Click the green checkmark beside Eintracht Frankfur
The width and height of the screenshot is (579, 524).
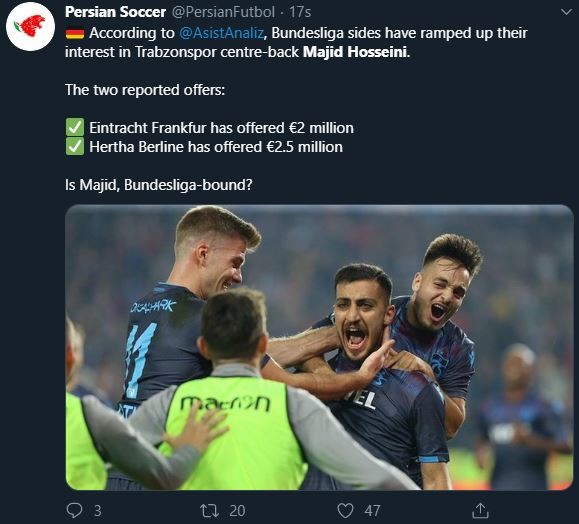point(75,127)
